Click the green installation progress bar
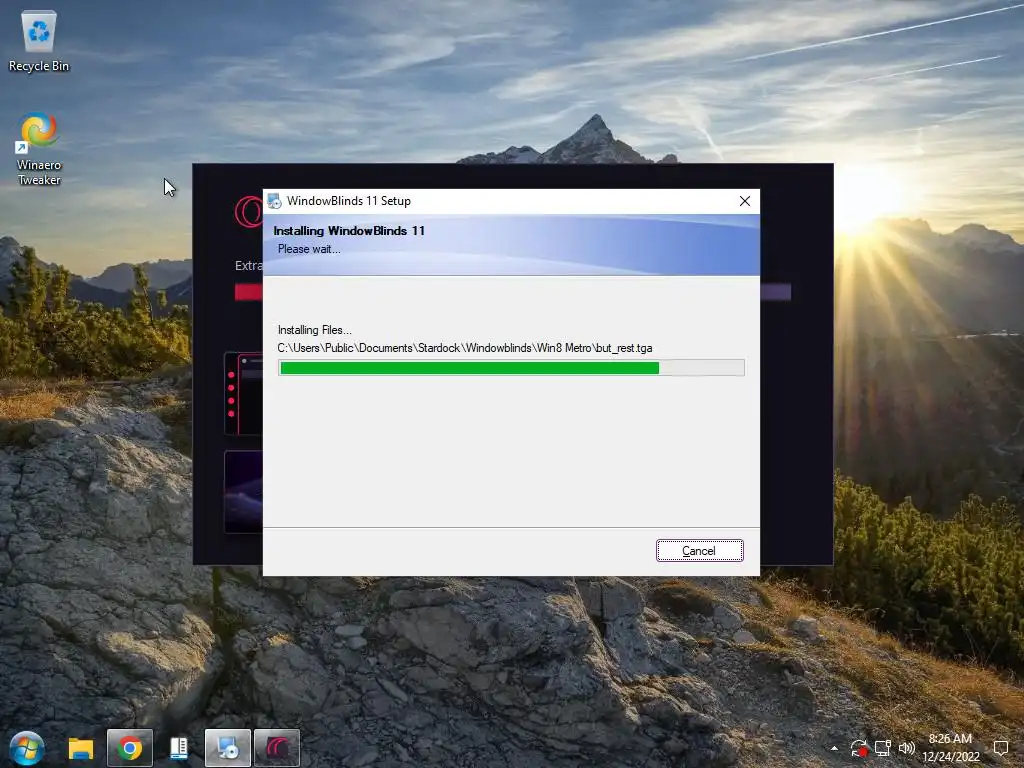Image resolution: width=1024 pixels, height=768 pixels. pos(511,368)
